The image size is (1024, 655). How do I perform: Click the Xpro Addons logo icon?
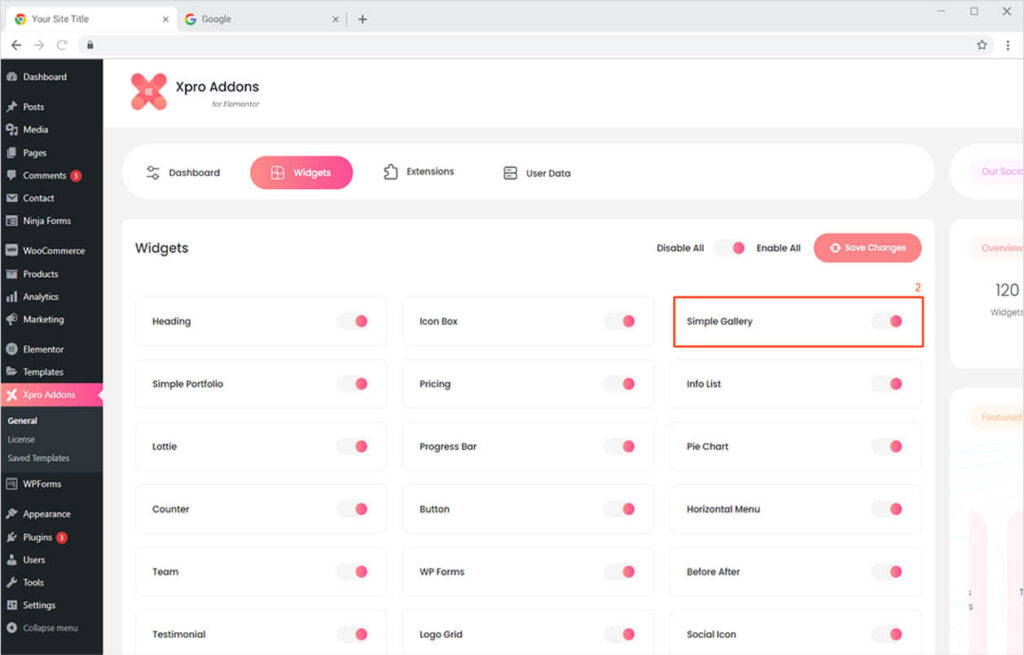coord(149,92)
